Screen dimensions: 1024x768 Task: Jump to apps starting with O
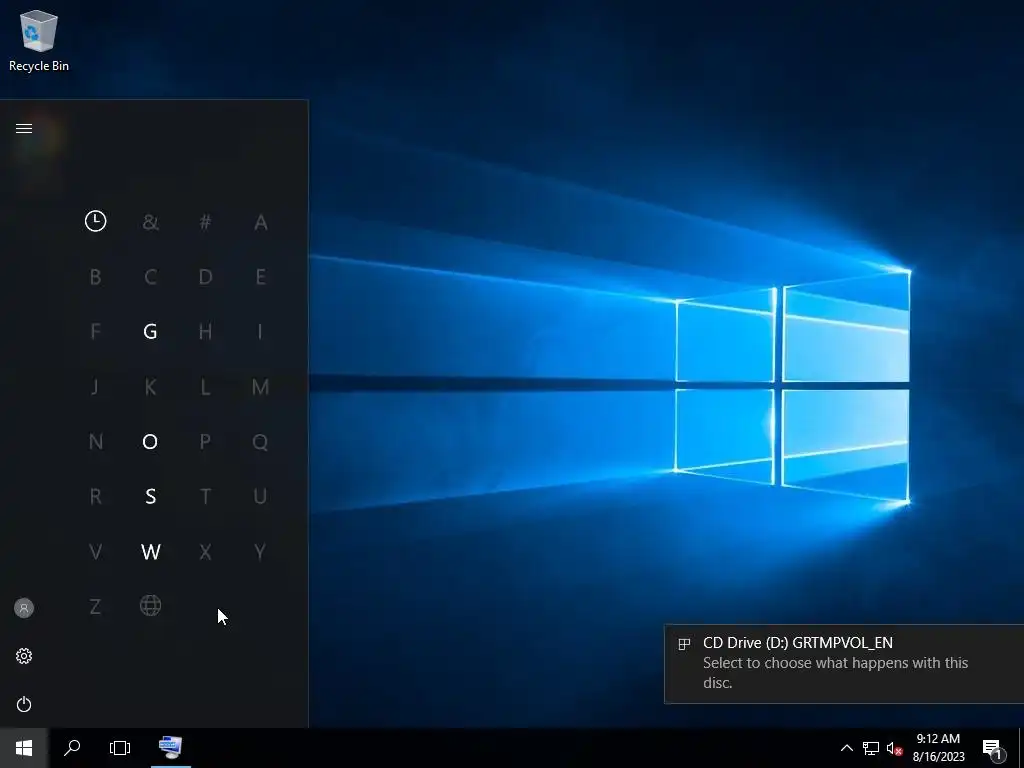point(150,441)
